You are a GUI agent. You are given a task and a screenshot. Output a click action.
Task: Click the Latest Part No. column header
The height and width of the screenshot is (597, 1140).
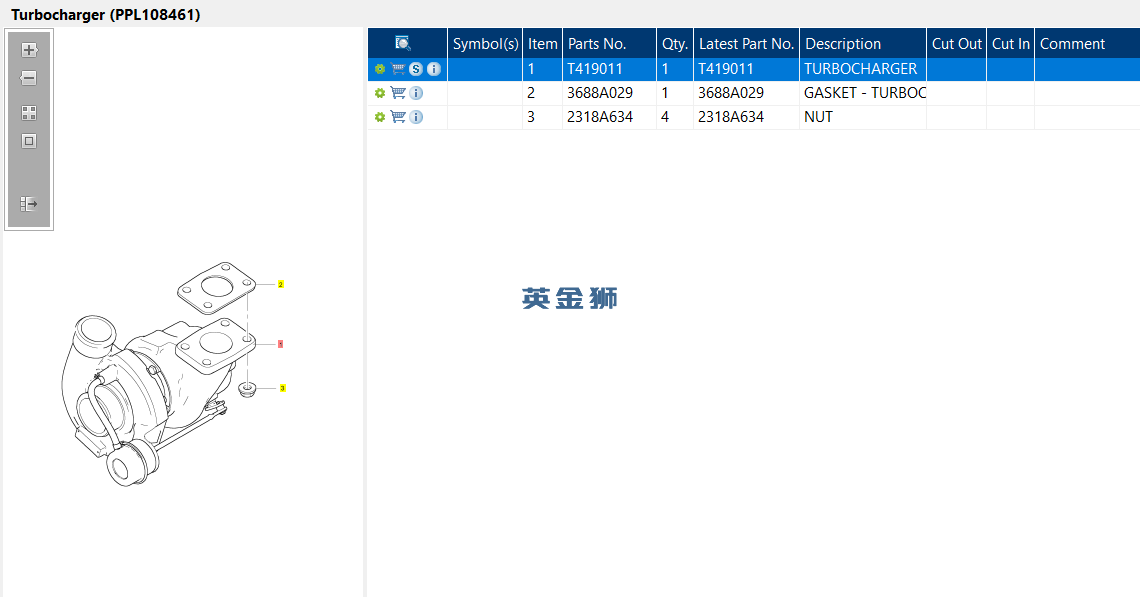pyautogui.click(x=747, y=44)
